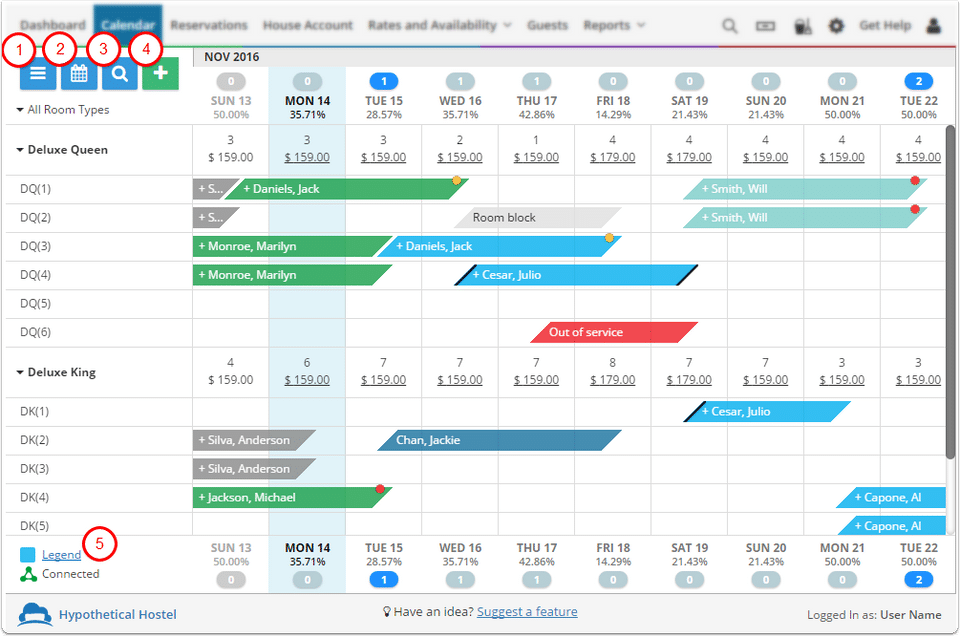Click the NOV 2016 month header
Viewport: 960px width, 636px height.
232,57
